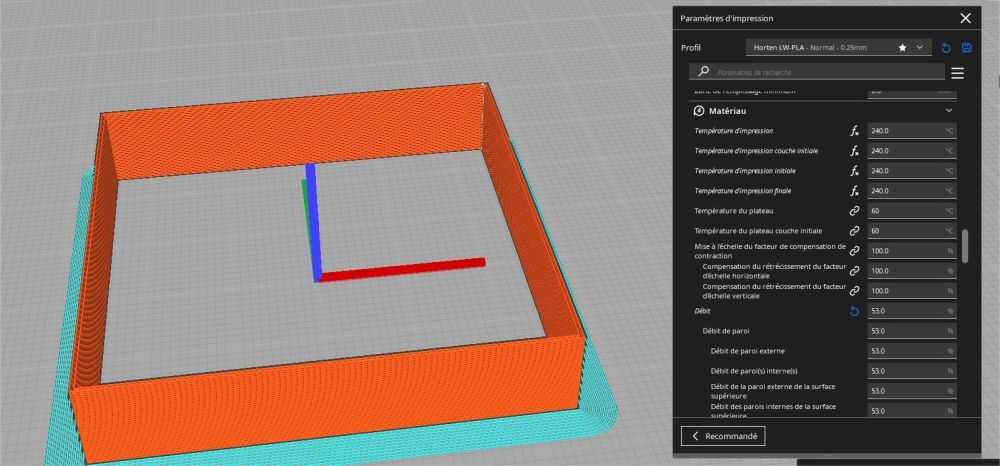Click fx icon for Température d'impression

(x=855, y=131)
